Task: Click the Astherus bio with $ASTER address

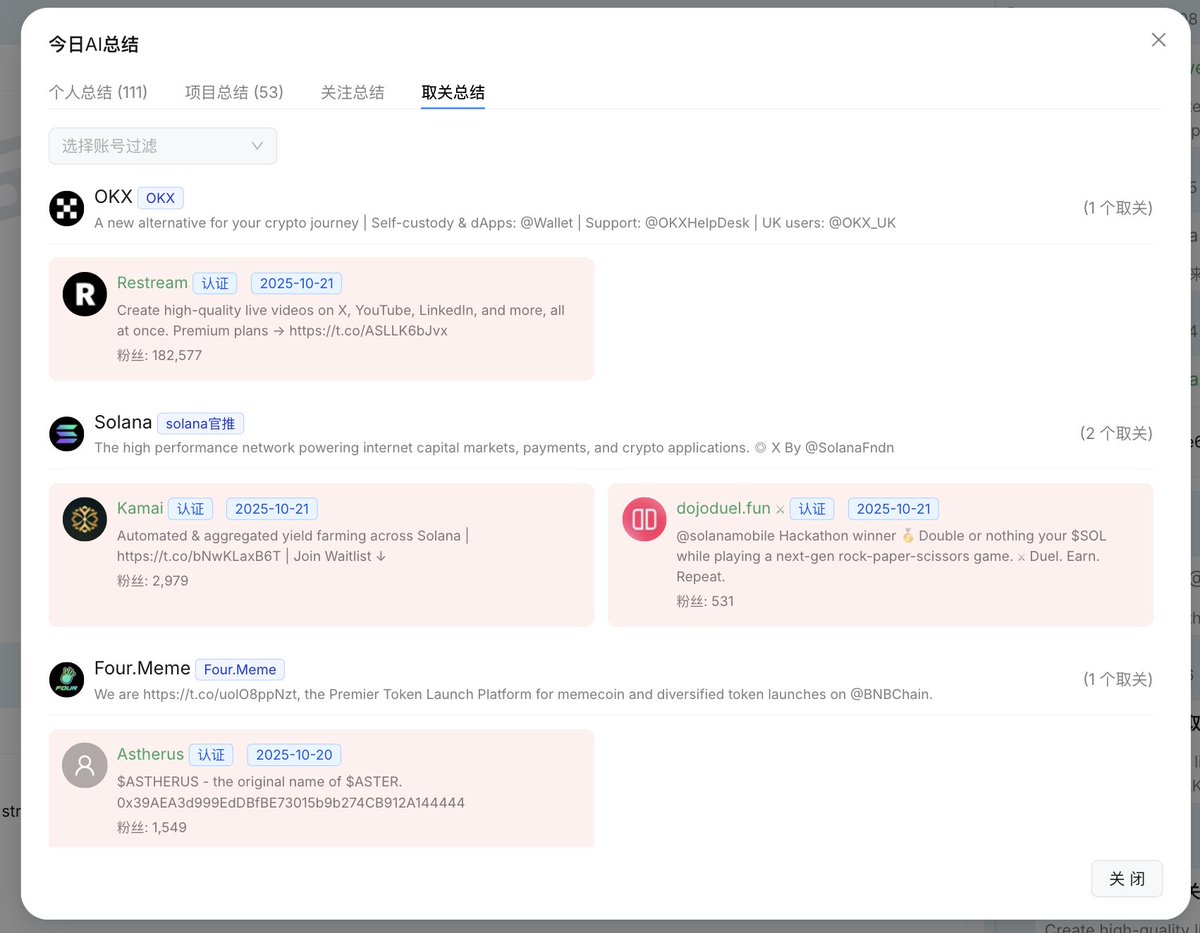Action: (x=291, y=792)
